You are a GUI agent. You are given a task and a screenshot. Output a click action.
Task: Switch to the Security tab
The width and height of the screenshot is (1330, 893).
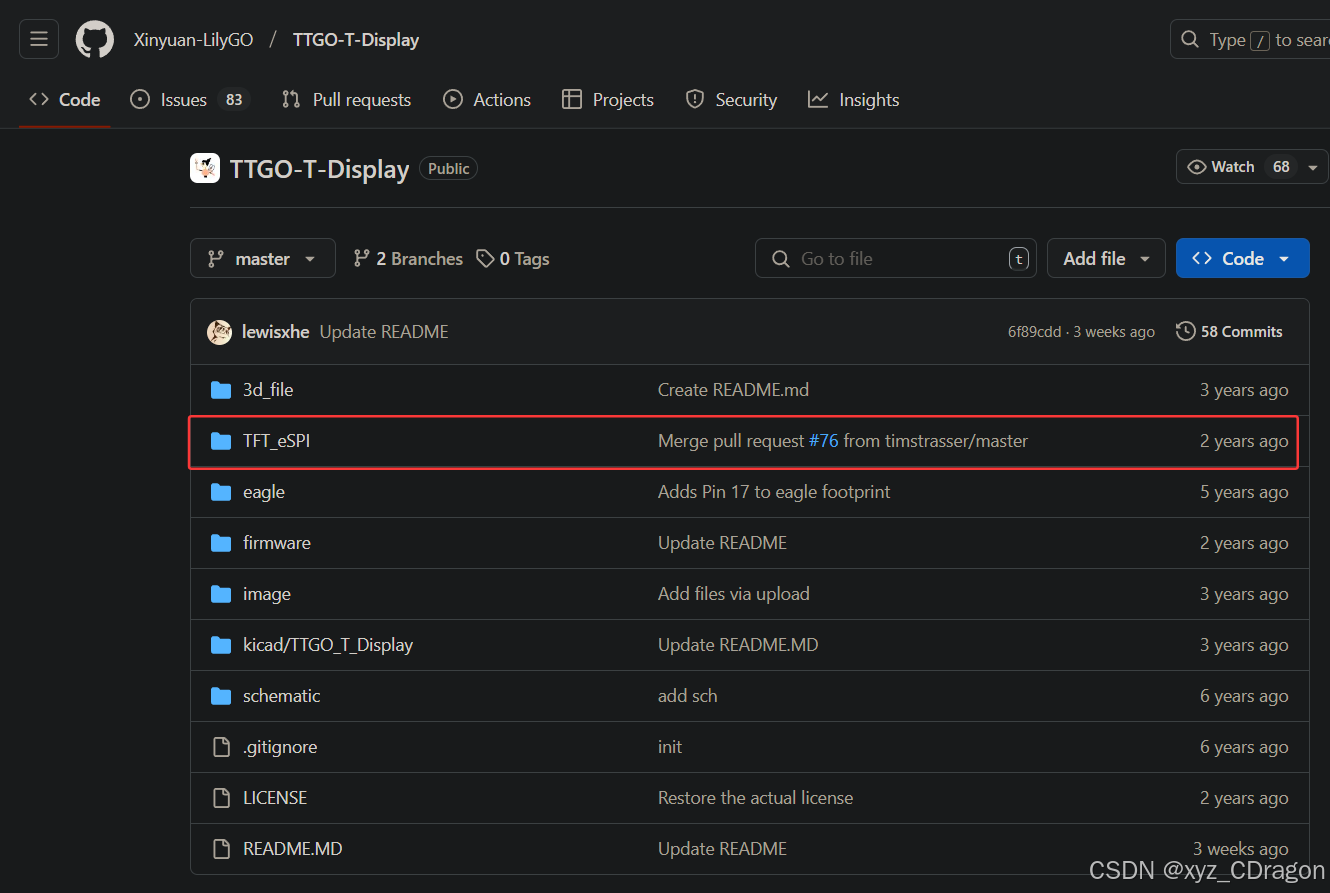(x=731, y=100)
